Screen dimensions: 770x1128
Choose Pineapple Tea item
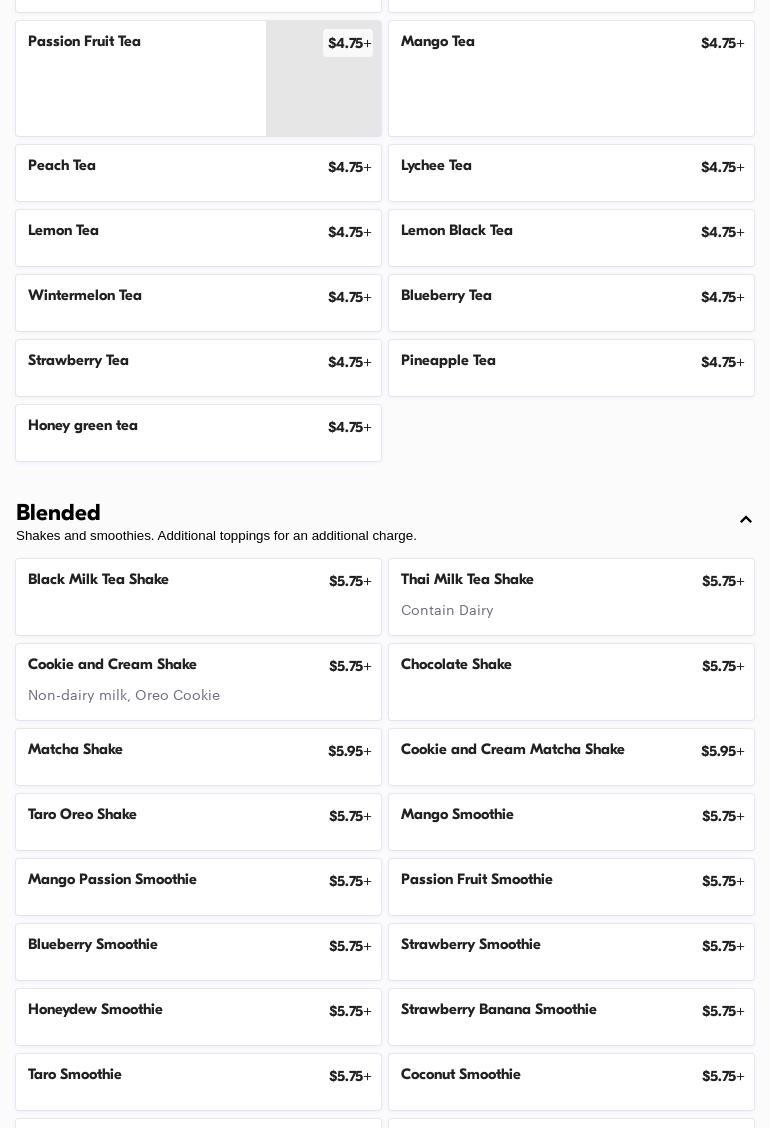[571, 368]
